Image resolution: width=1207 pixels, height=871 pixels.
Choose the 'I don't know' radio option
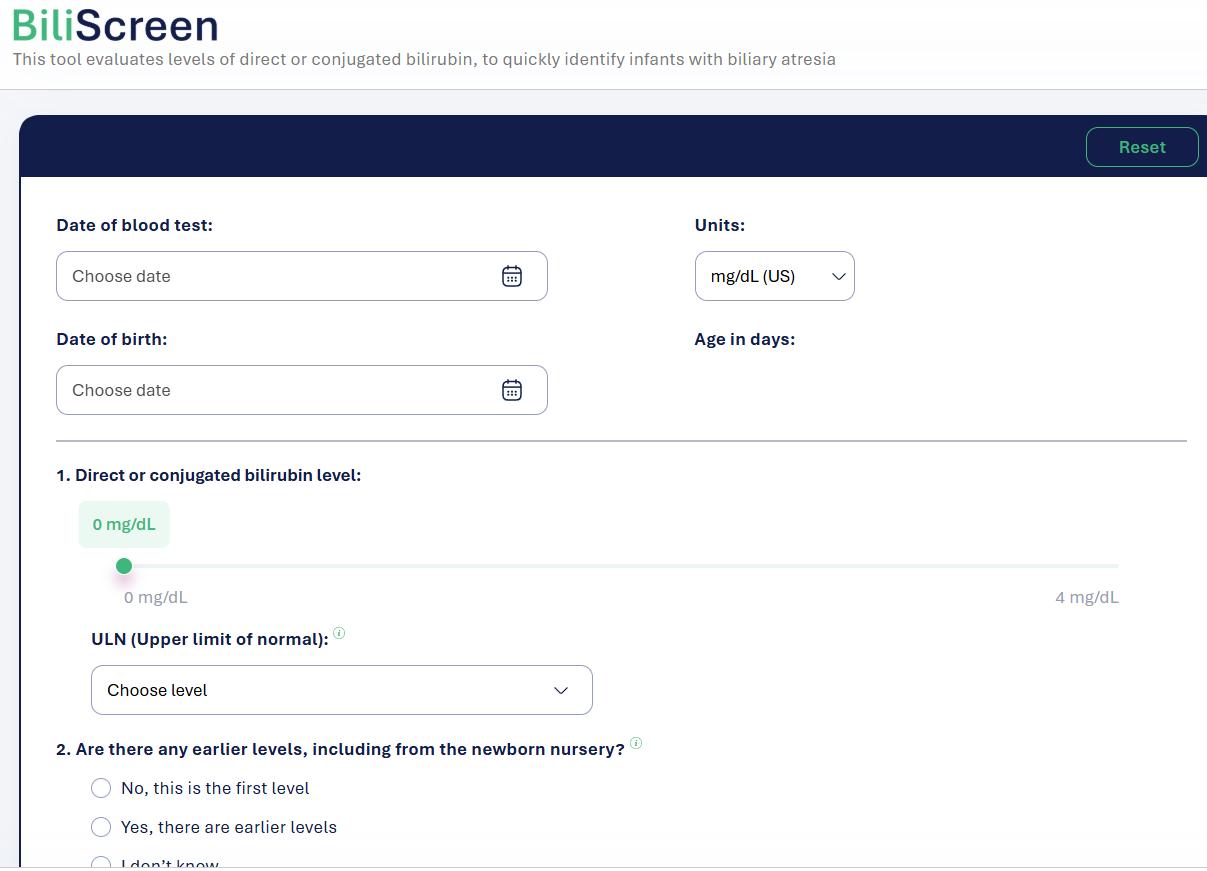click(101, 864)
